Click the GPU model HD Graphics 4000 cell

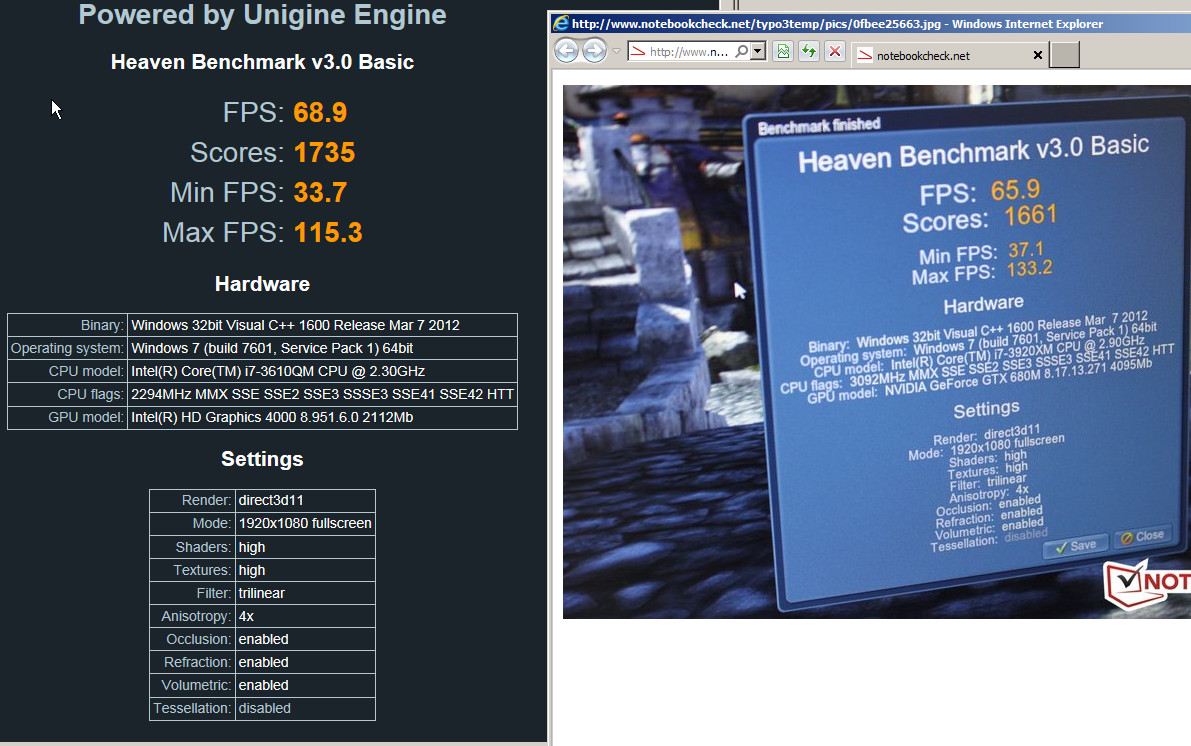pos(322,417)
